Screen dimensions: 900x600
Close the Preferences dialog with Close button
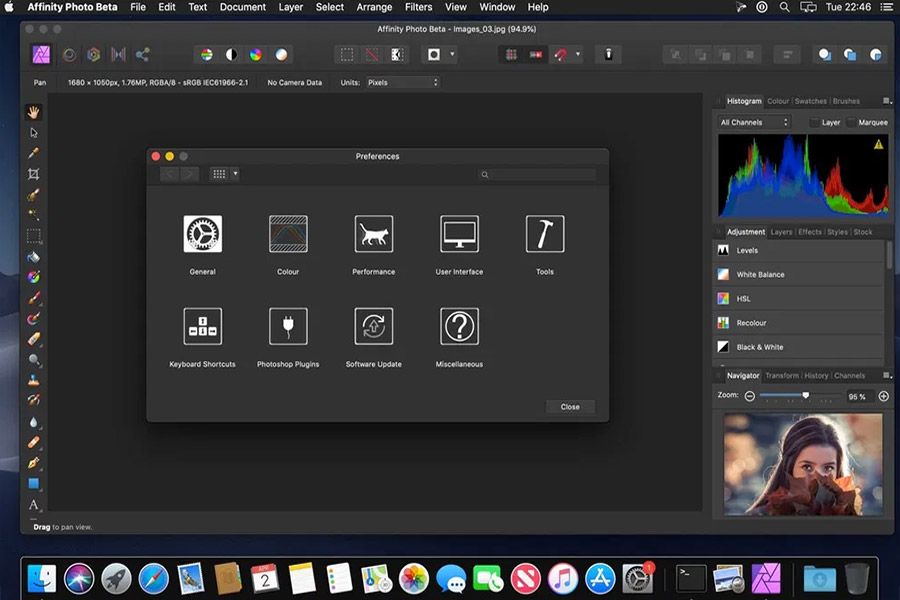click(x=570, y=407)
